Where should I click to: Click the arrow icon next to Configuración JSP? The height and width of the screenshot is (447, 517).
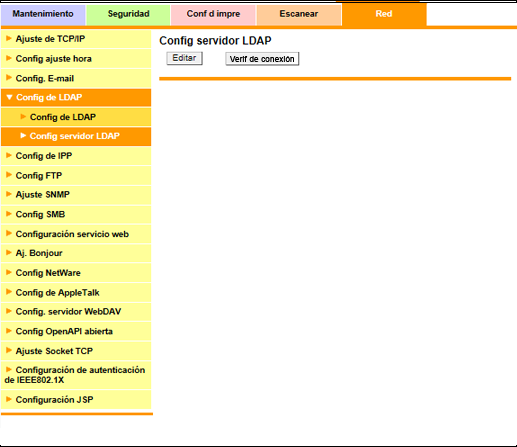pos(9,399)
